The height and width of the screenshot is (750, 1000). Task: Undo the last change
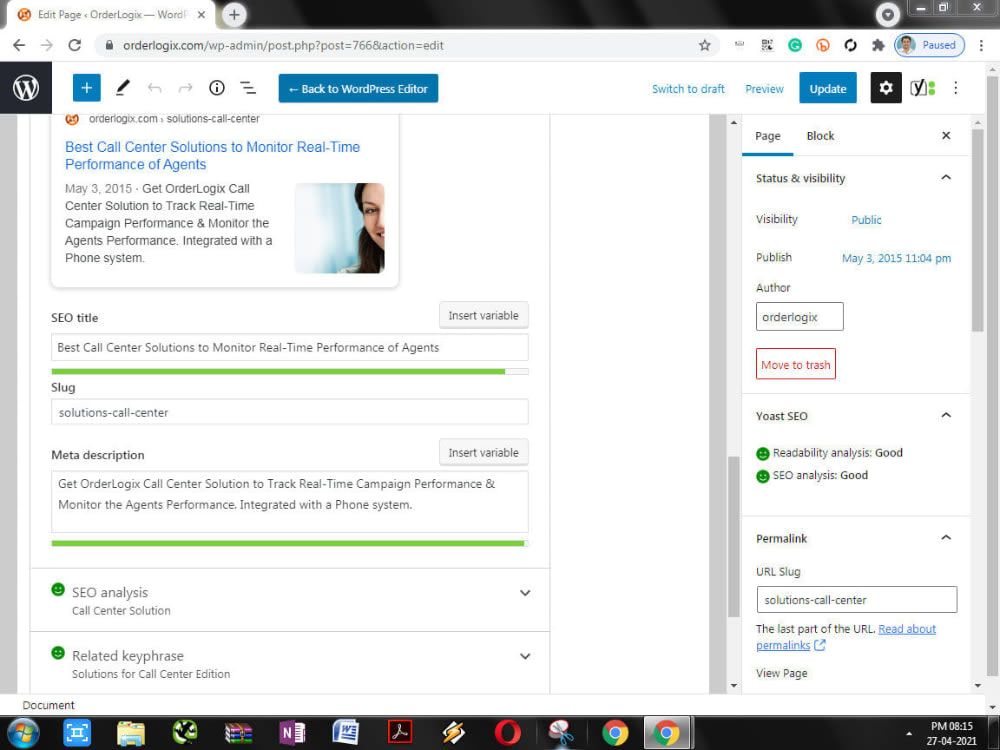154,88
